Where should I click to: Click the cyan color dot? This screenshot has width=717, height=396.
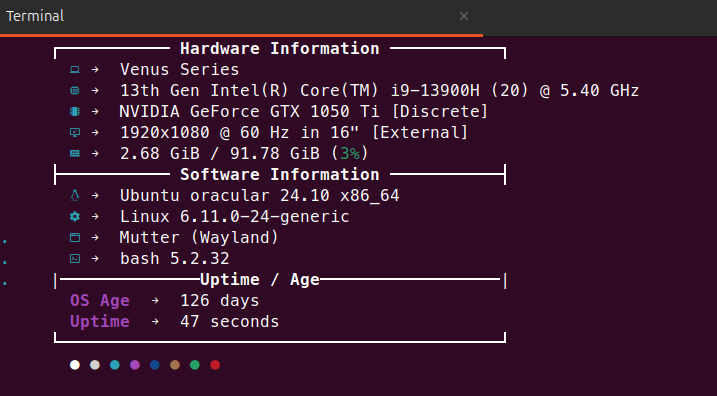[x=115, y=365]
